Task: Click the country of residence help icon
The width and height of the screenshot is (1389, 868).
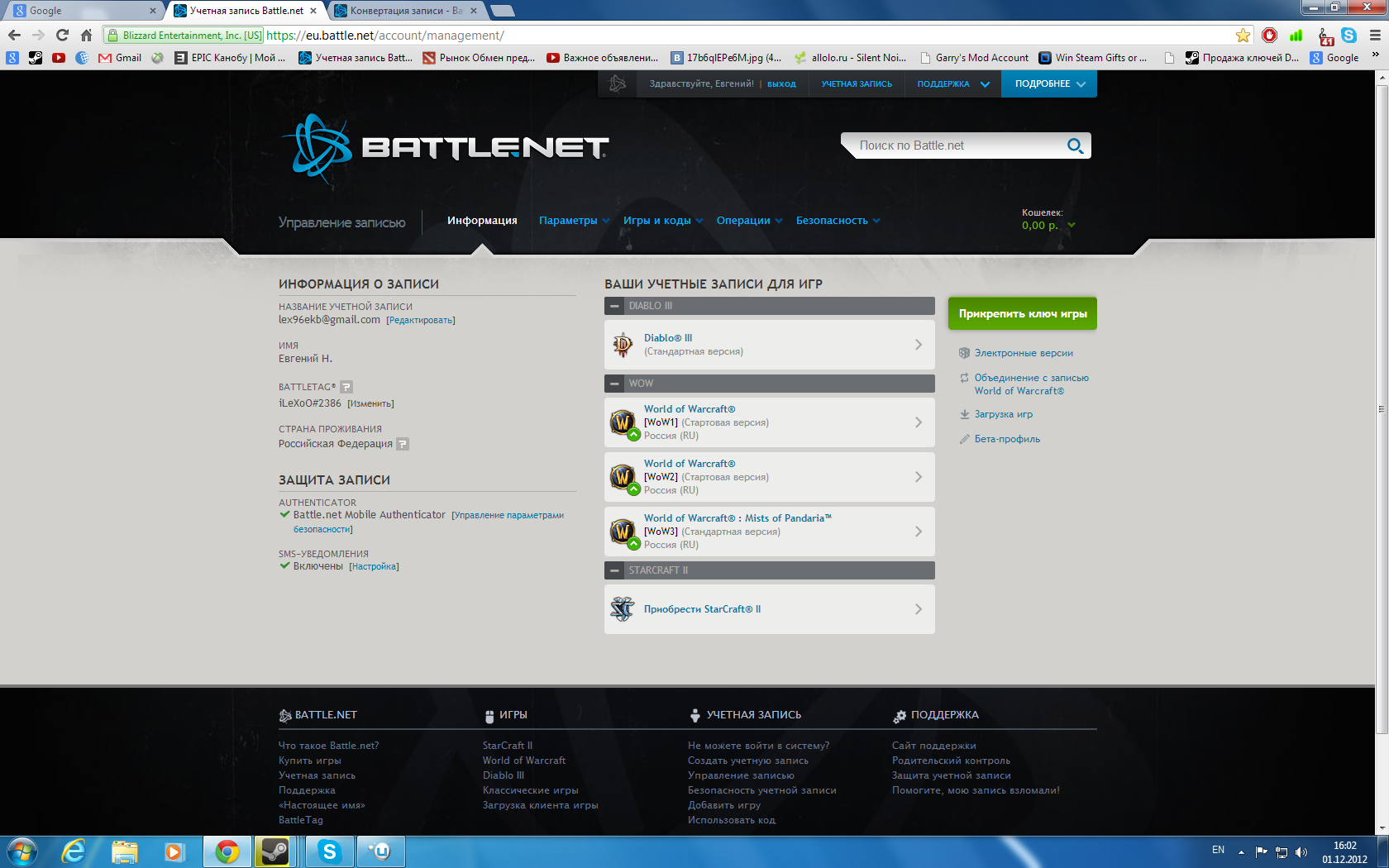Action: 403,444
